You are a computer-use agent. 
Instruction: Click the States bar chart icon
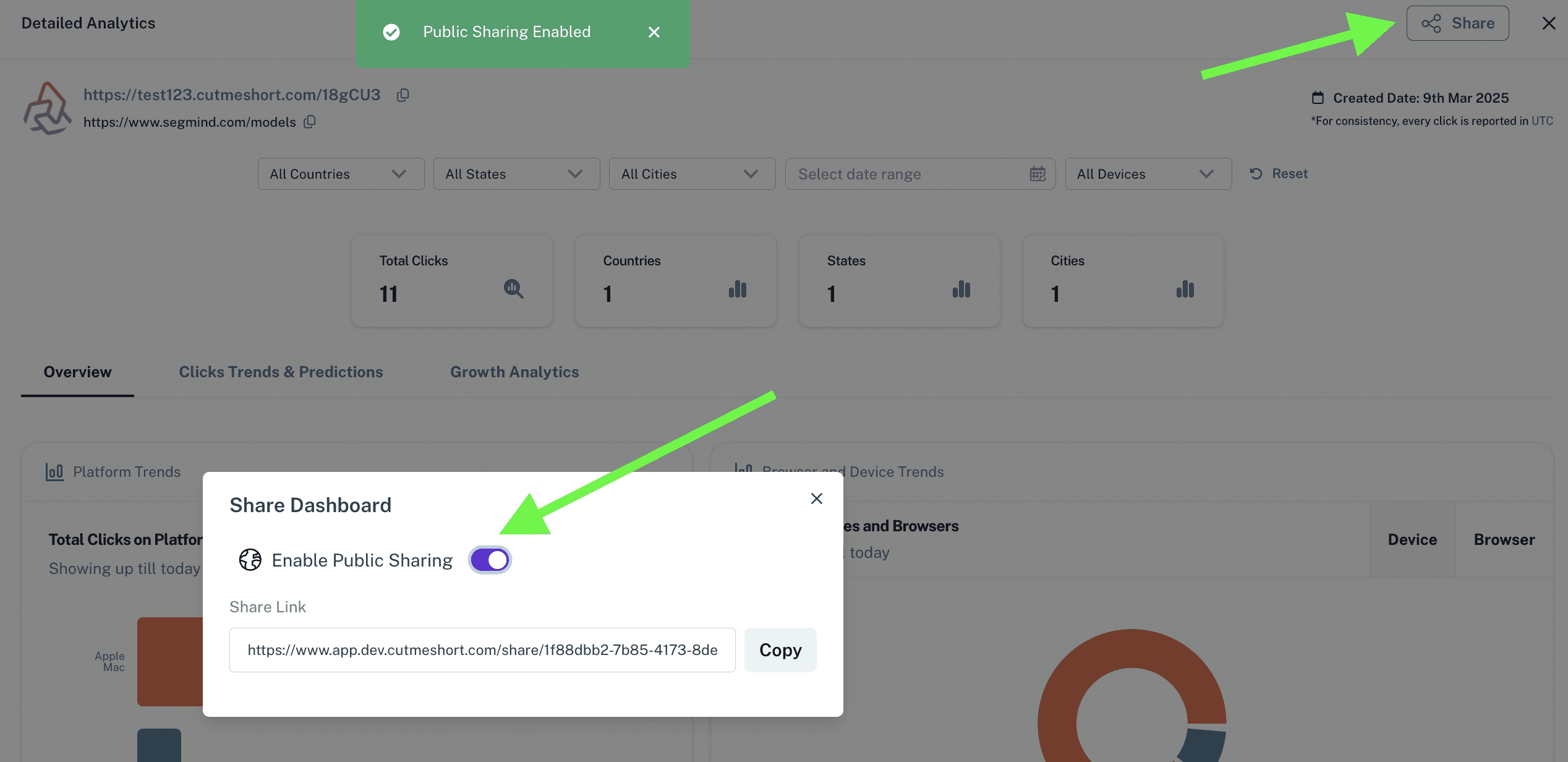click(961, 289)
